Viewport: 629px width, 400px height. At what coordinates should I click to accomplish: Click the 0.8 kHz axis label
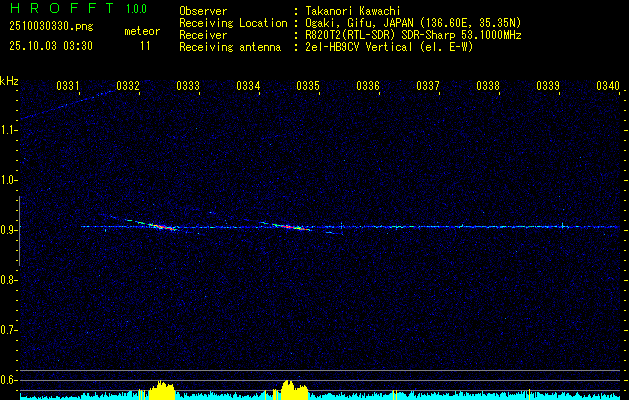(8, 280)
